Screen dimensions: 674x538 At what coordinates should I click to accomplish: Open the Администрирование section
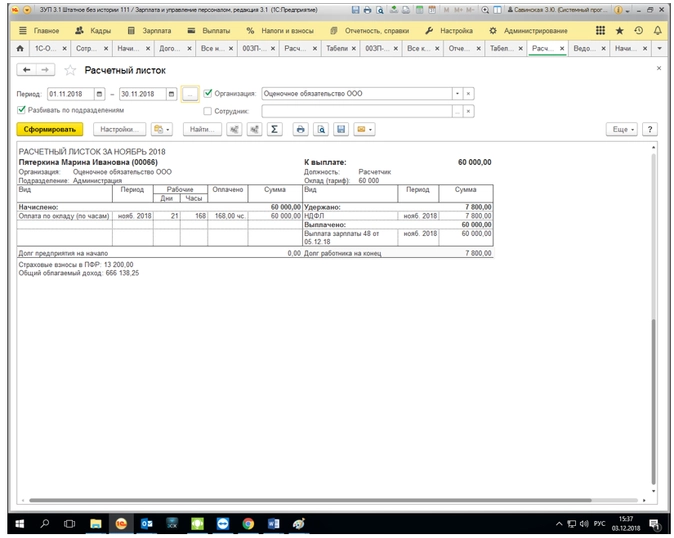point(528,31)
